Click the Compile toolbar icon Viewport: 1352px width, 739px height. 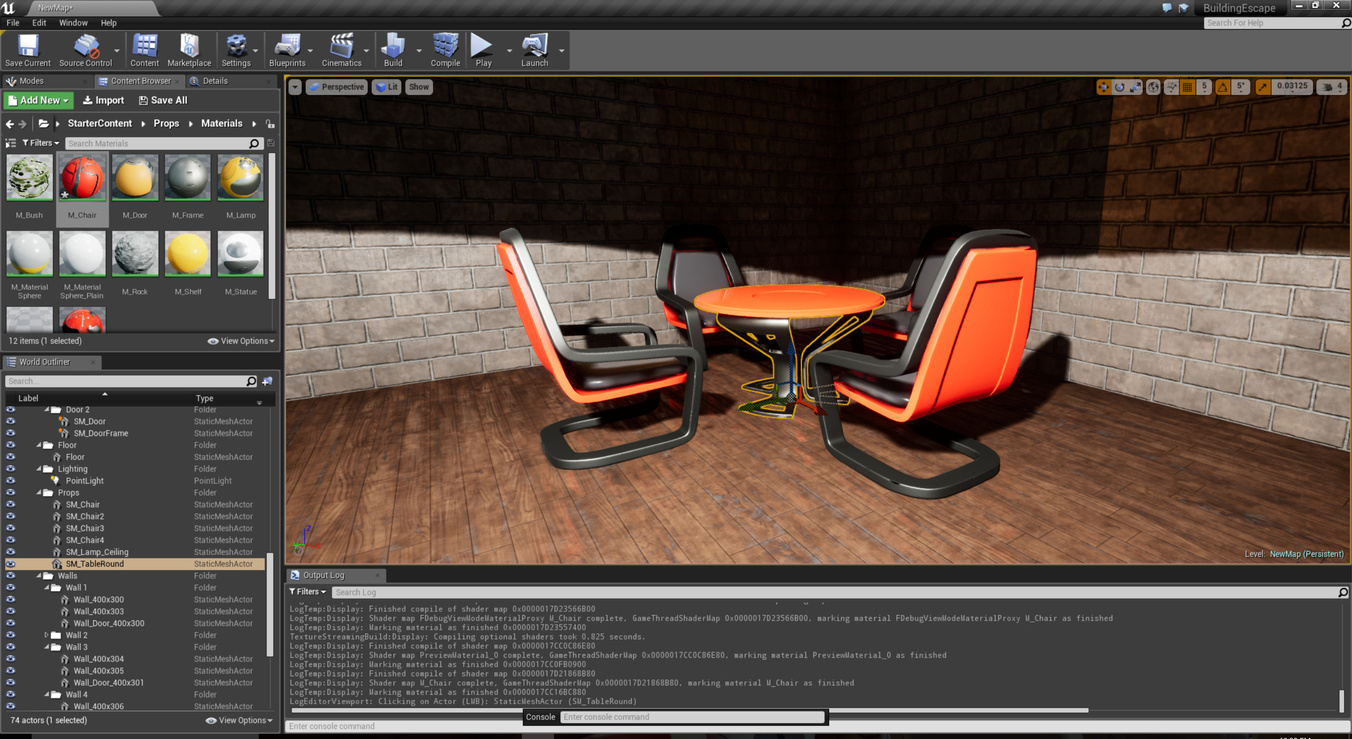445,50
